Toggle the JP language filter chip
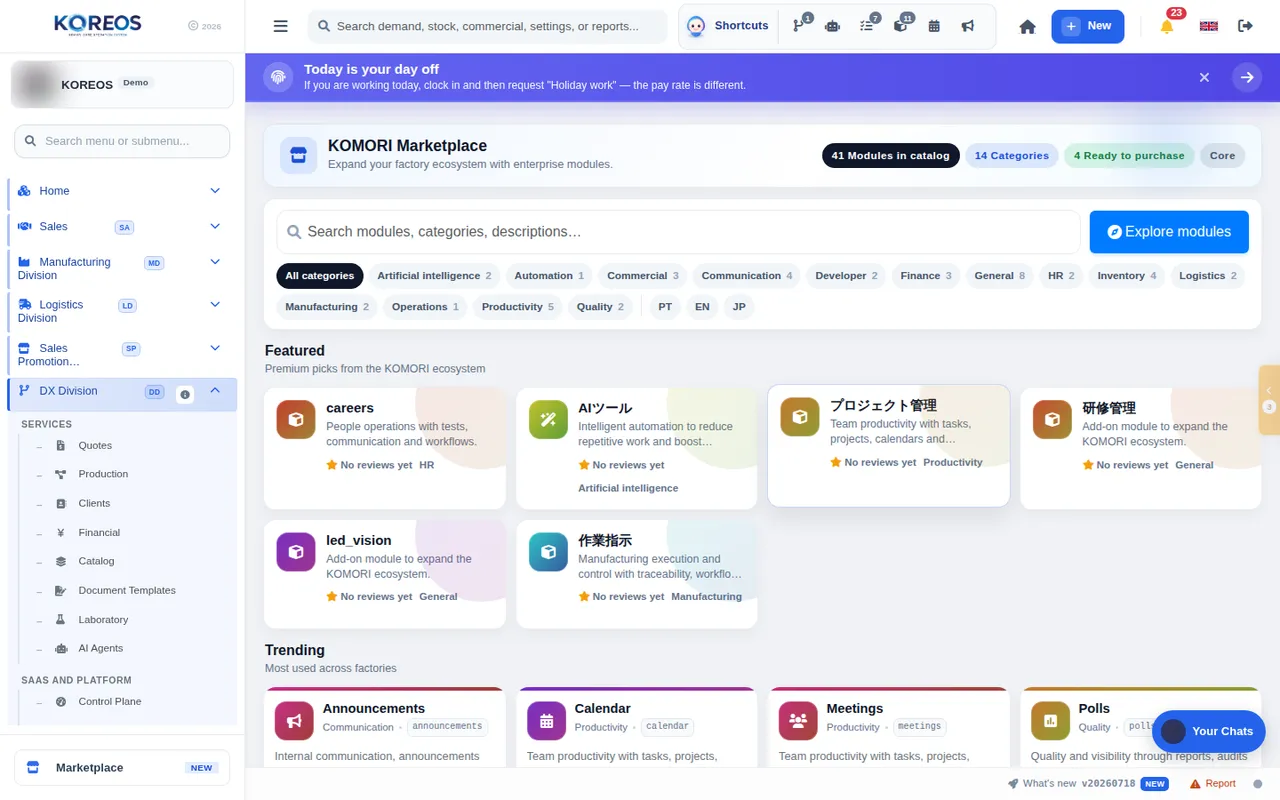Screen dimensions: 1280x800 point(739,307)
